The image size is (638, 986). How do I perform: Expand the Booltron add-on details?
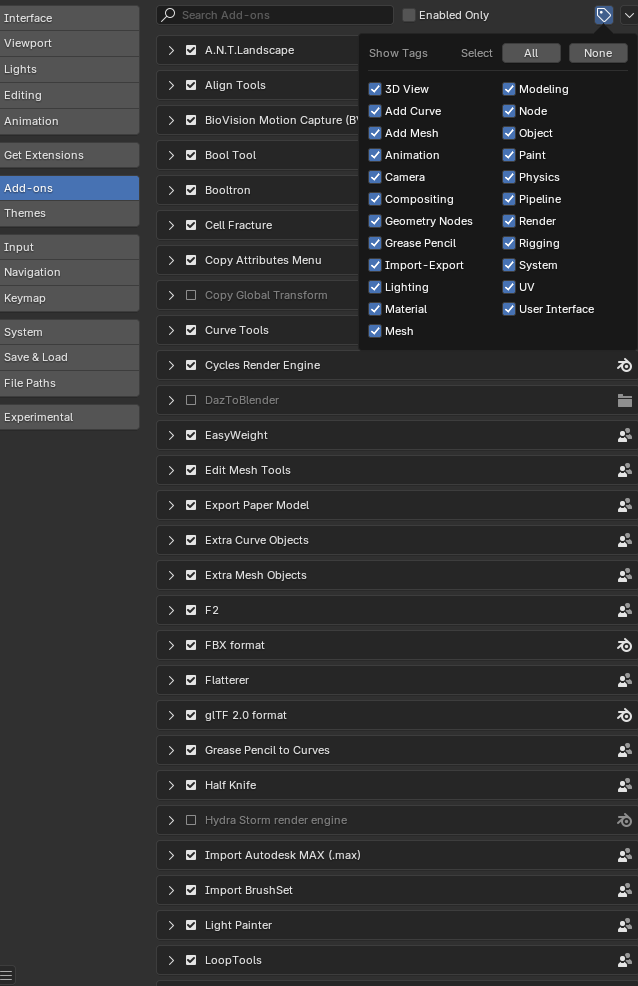click(x=171, y=191)
